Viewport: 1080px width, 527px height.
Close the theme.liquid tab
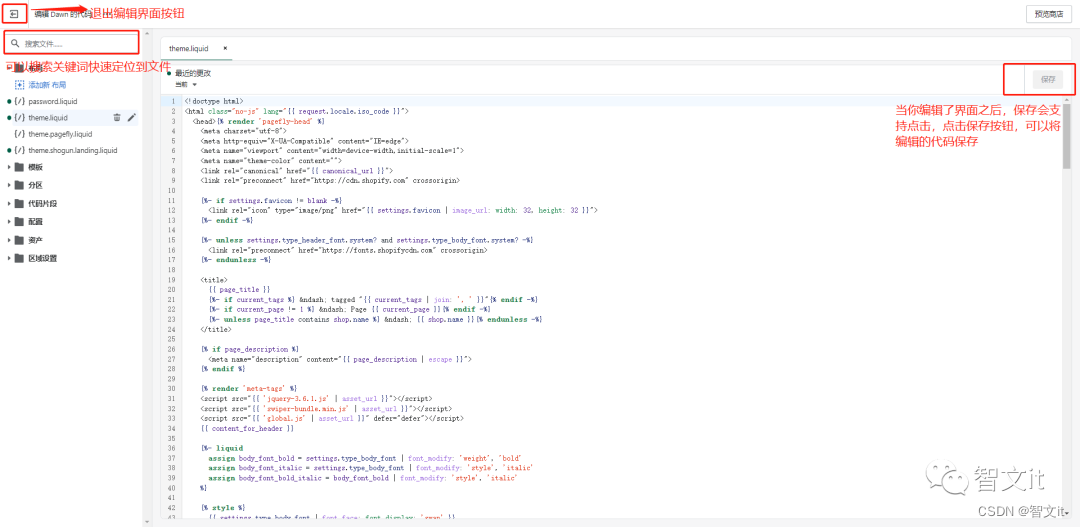point(225,49)
